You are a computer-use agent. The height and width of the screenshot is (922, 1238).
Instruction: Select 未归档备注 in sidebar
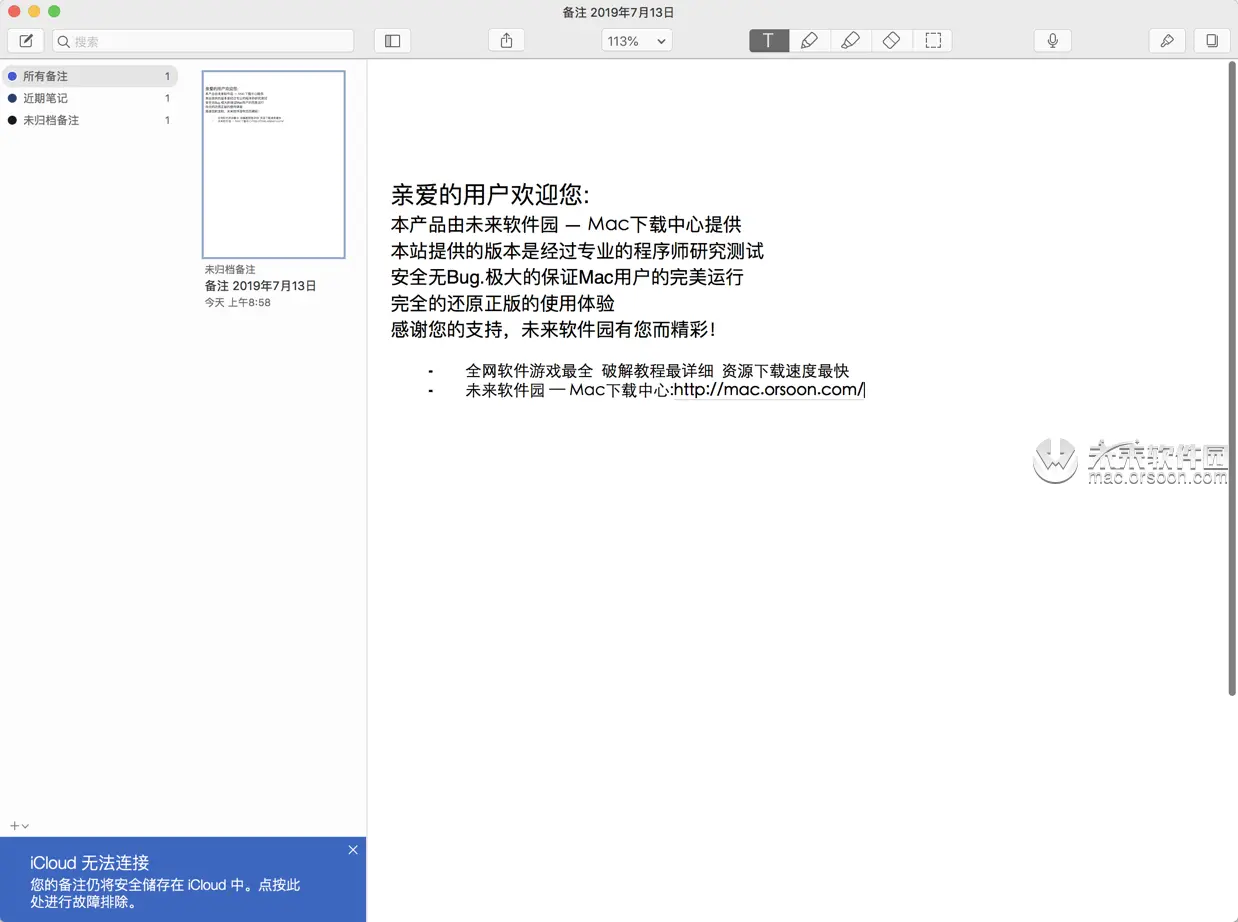tap(90, 120)
